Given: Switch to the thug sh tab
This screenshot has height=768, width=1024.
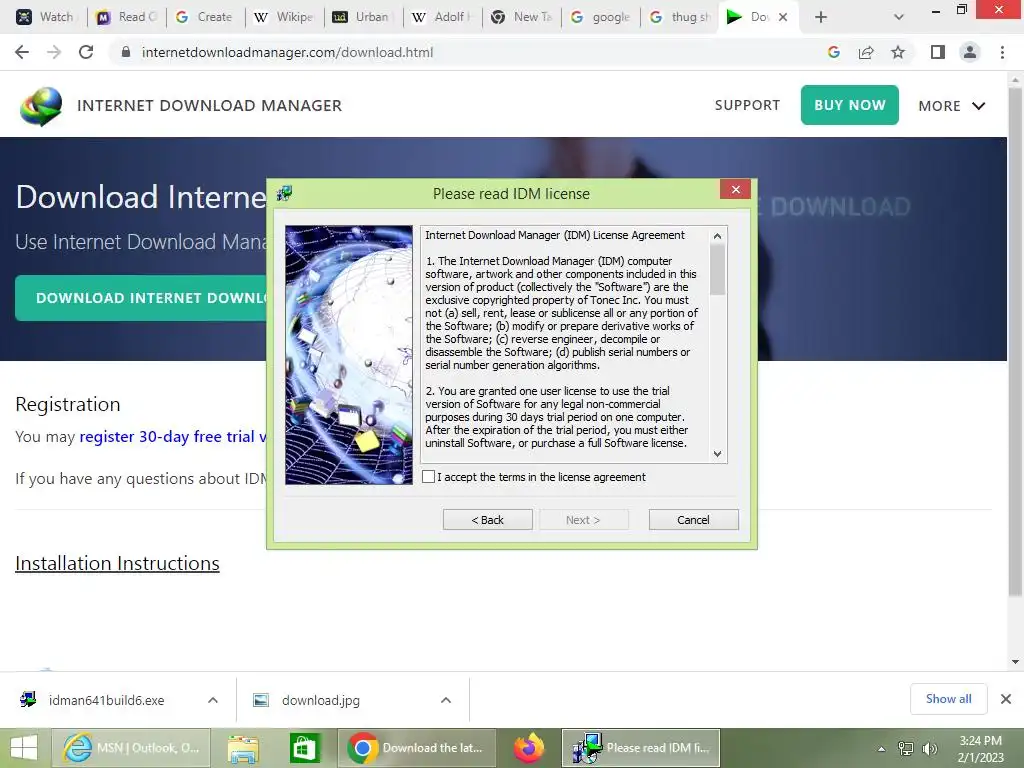Looking at the screenshot, I should [x=680, y=17].
